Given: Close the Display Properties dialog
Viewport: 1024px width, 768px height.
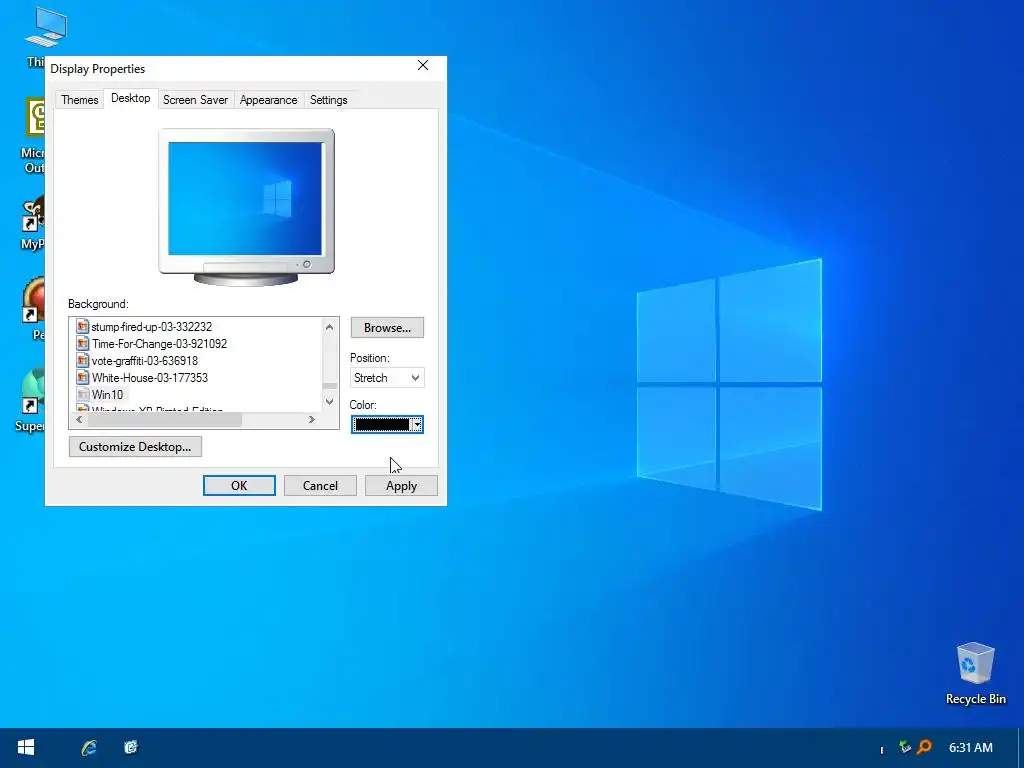Looking at the screenshot, I should pyautogui.click(x=423, y=65).
